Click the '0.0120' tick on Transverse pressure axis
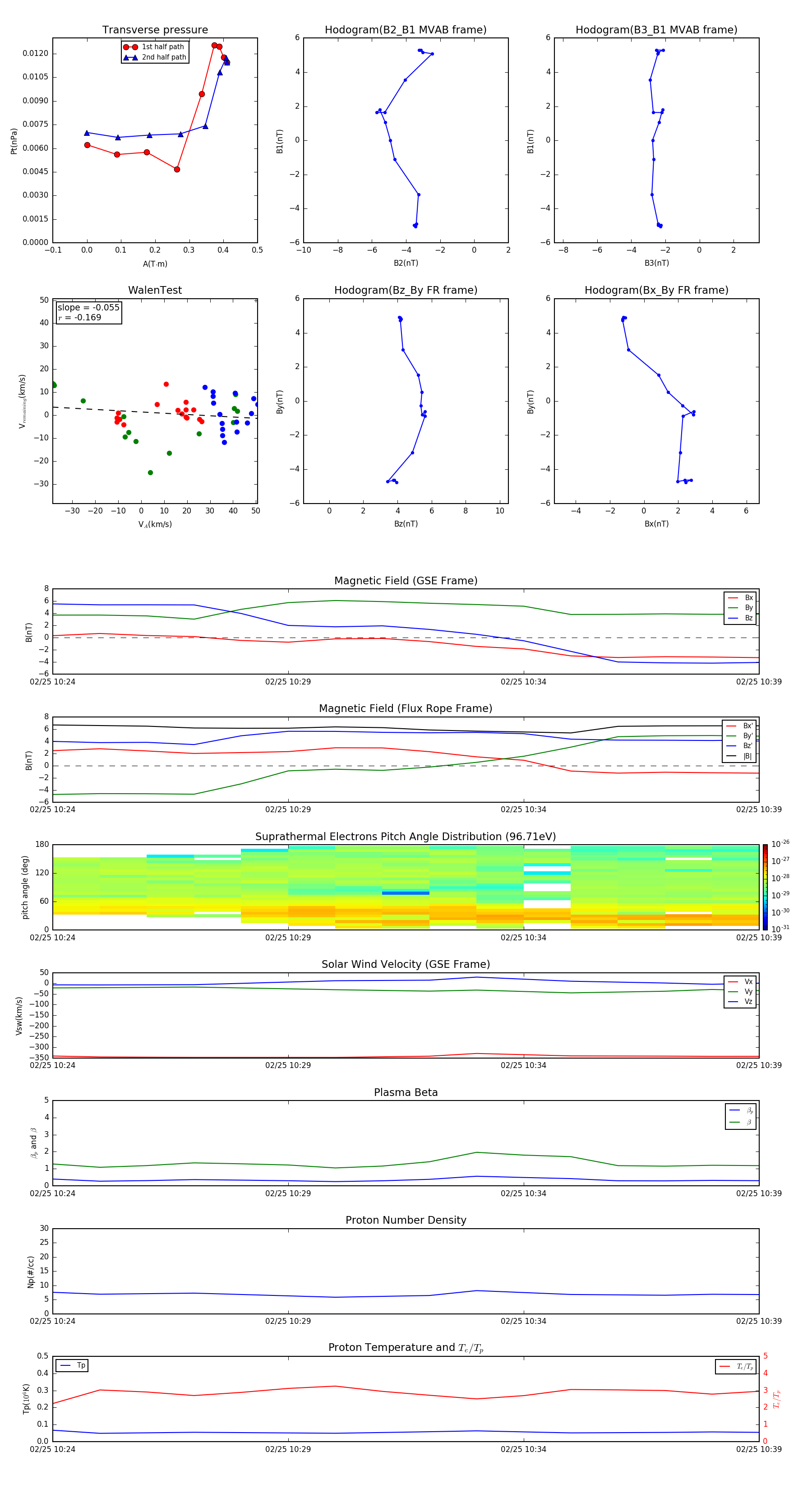Image resolution: width=812 pixels, height=1489 pixels. tap(35, 53)
